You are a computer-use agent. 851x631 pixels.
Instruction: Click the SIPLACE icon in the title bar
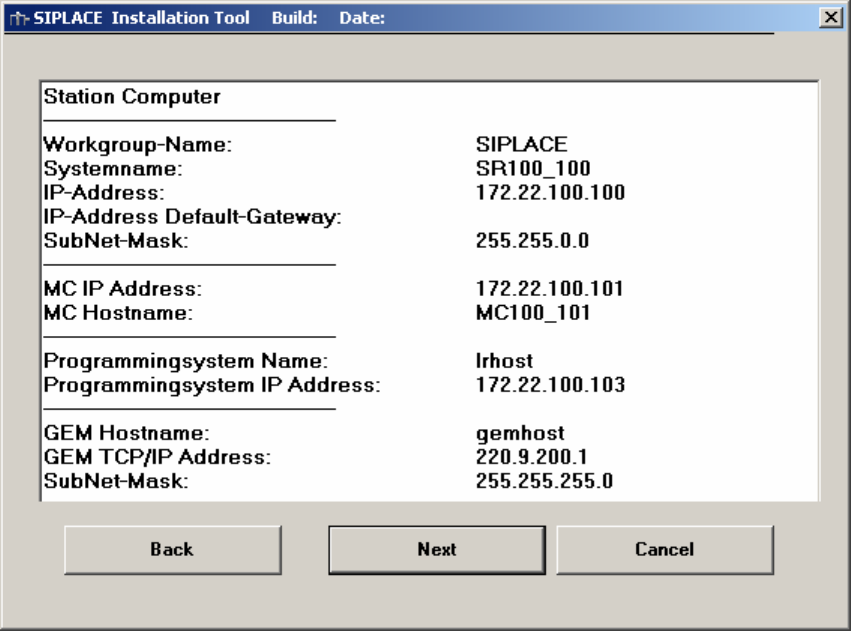[x=18, y=17]
